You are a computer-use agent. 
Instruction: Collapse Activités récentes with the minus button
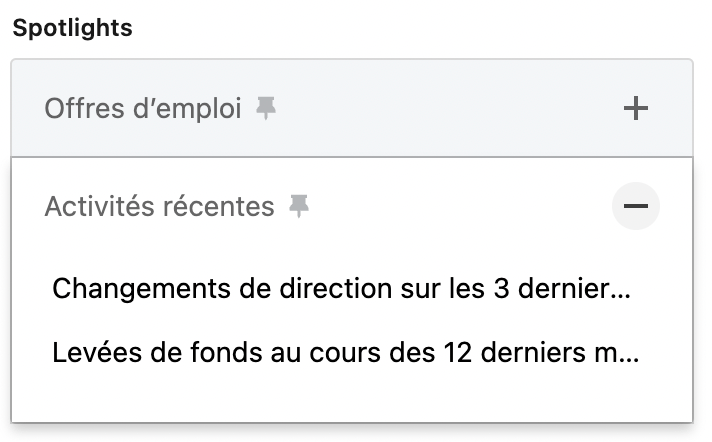pos(635,206)
